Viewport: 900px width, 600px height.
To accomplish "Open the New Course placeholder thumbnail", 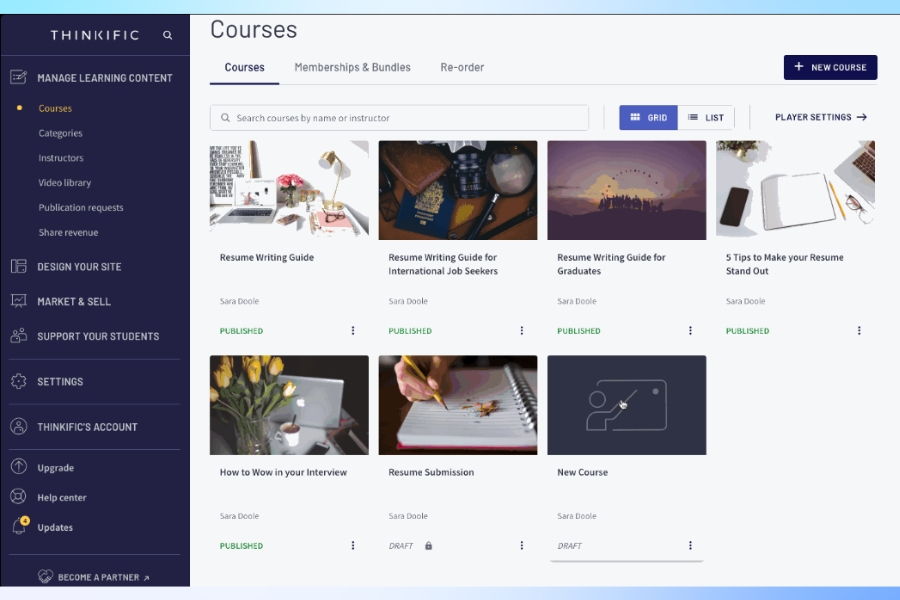I will [627, 405].
